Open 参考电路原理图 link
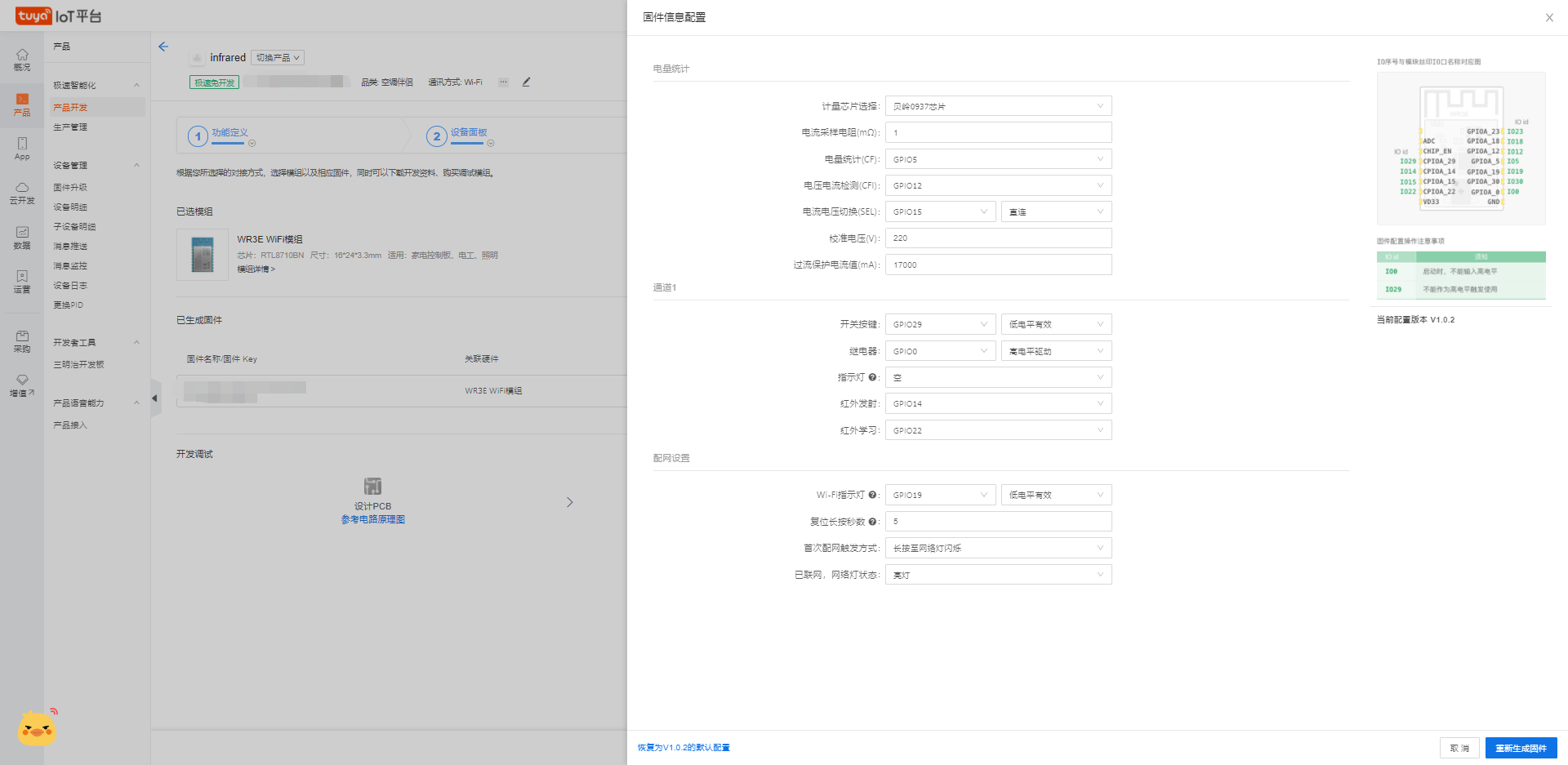The width and height of the screenshot is (1568, 765). pyautogui.click(x=372, y=519)
